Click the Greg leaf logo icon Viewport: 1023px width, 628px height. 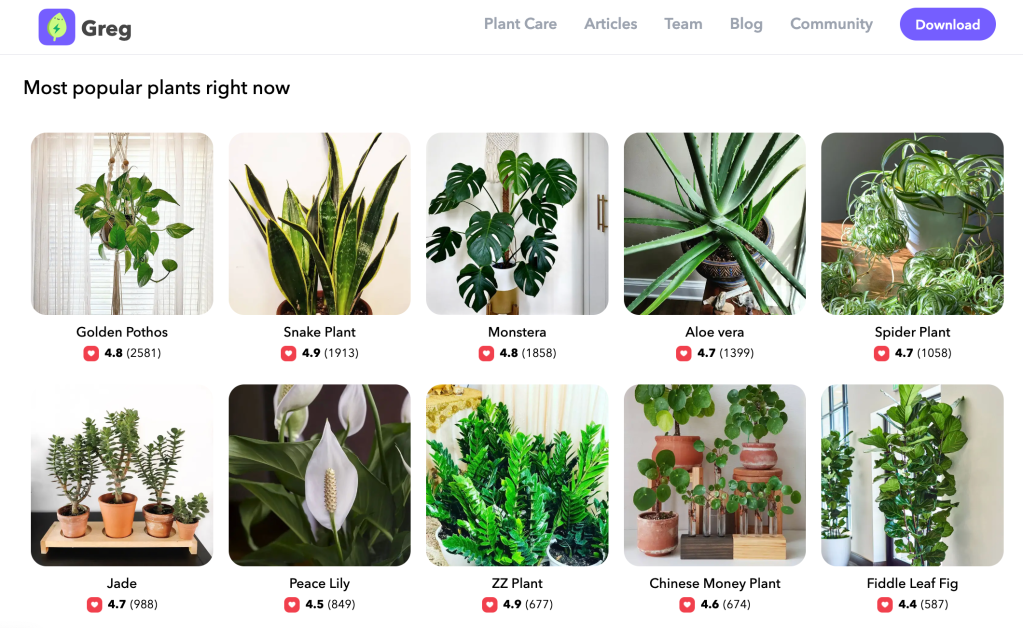(57, 27)
